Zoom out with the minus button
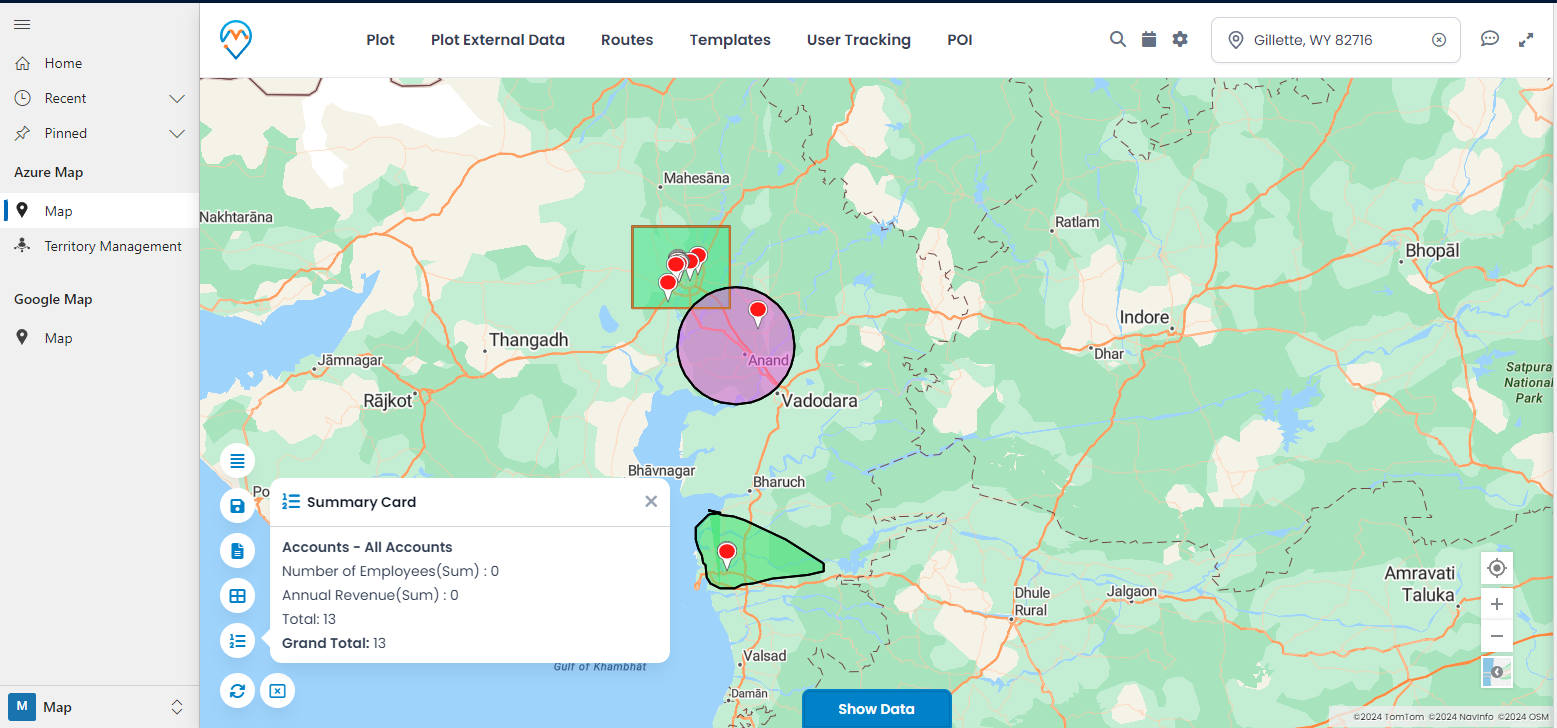The height and width of the screenshot is (728, 1557). tap(1497, 636)
